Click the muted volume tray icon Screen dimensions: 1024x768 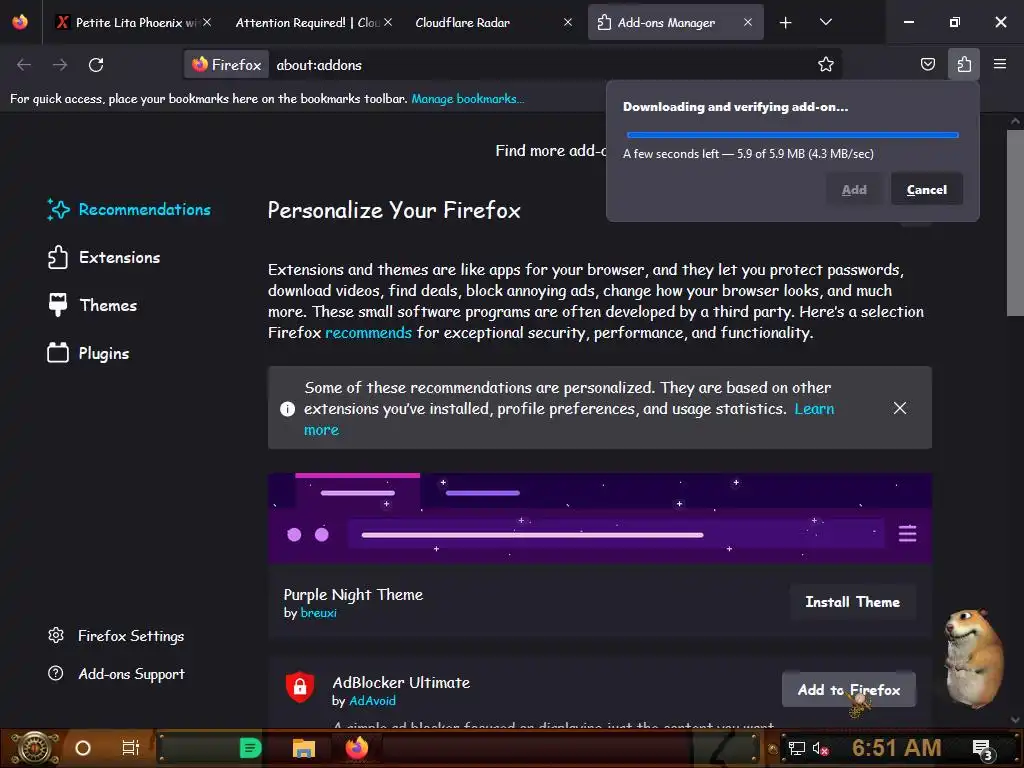(x=820, y=748)
